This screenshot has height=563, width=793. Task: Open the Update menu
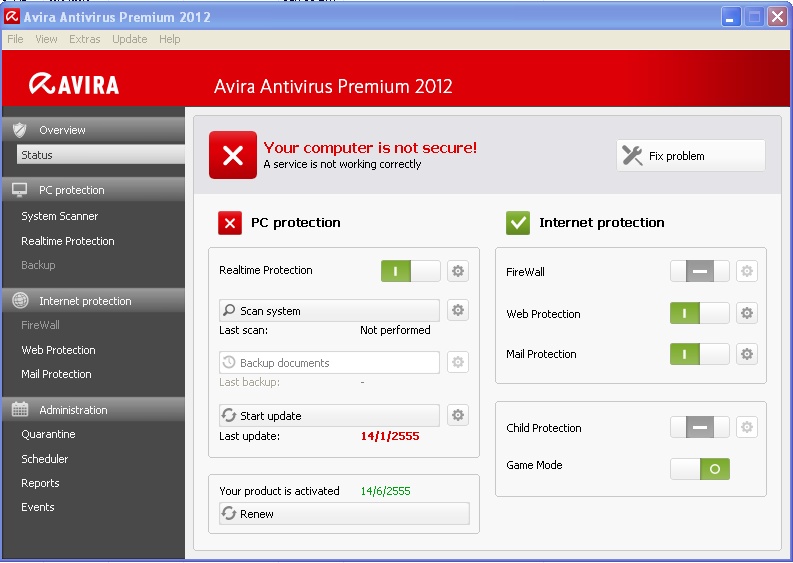[129, 39]
